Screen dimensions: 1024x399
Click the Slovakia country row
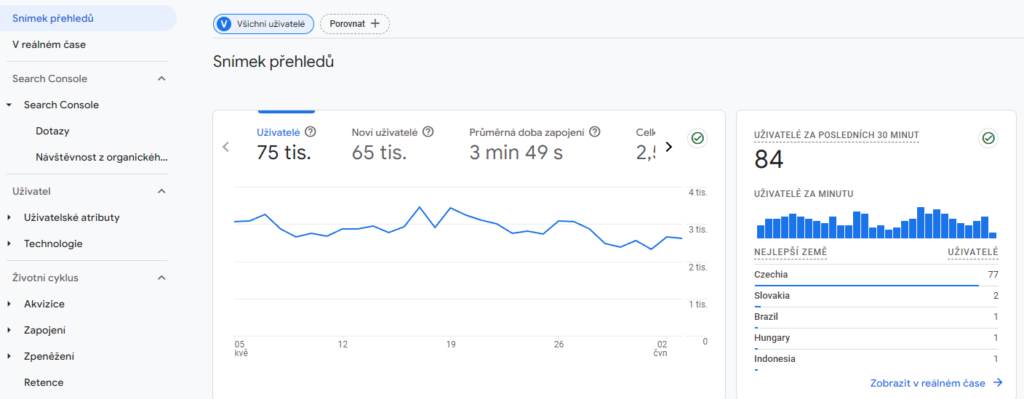point(876,296)
